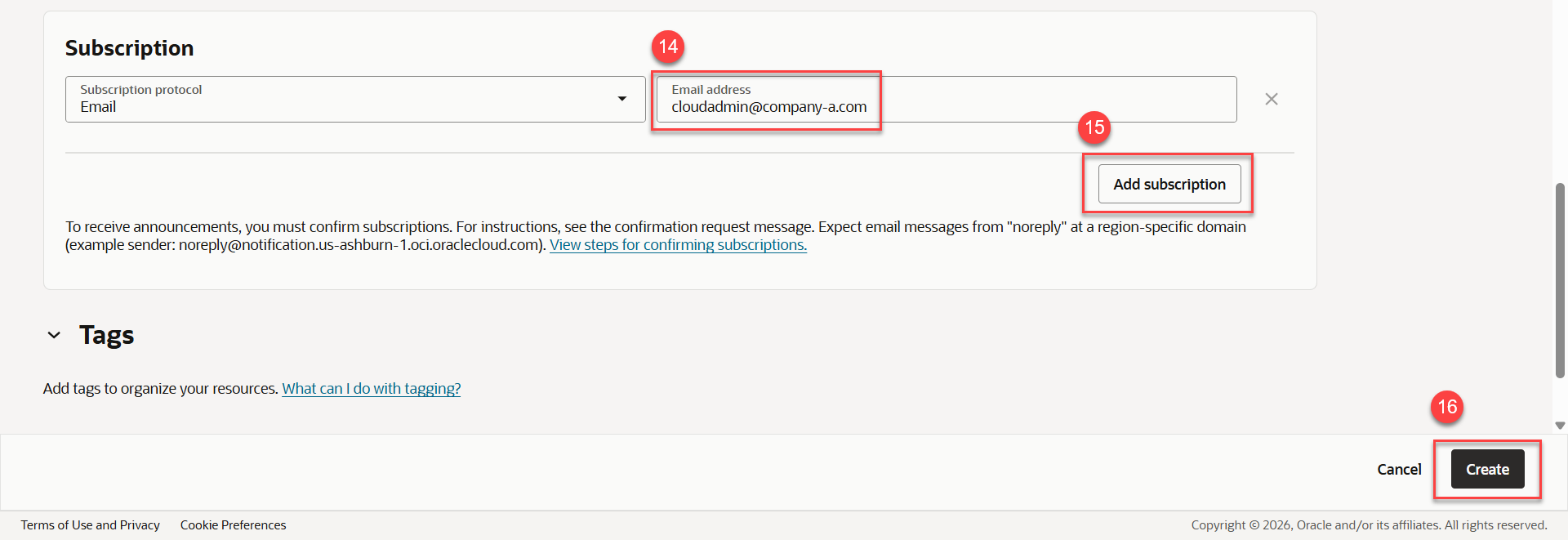The height and width of the screenshot is (540, 1568).
Task: Remove the email subscription row with X
Action: pos(1272,99)
